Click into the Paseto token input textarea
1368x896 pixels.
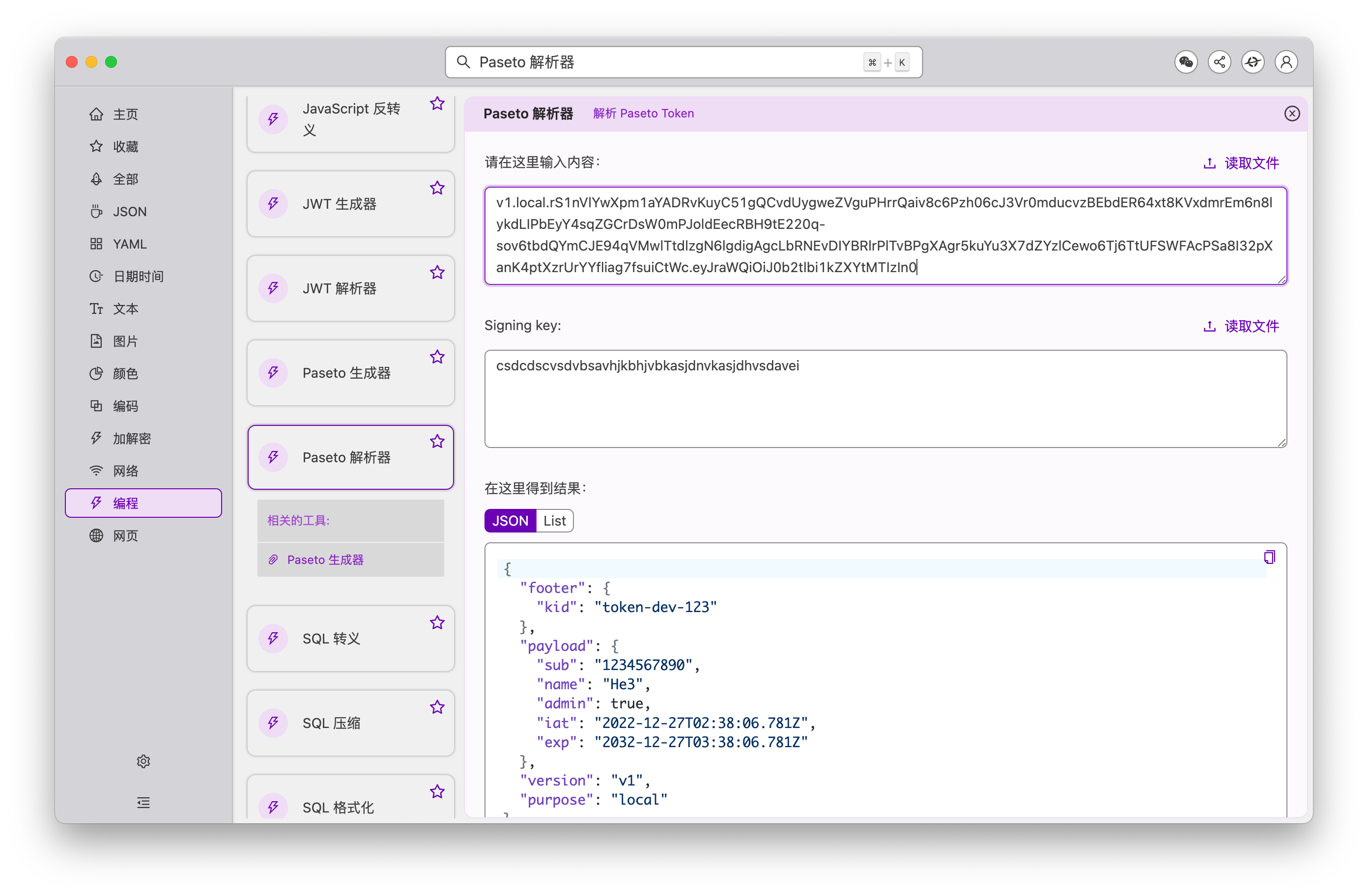pyautogui.click(x=885, y=236)
